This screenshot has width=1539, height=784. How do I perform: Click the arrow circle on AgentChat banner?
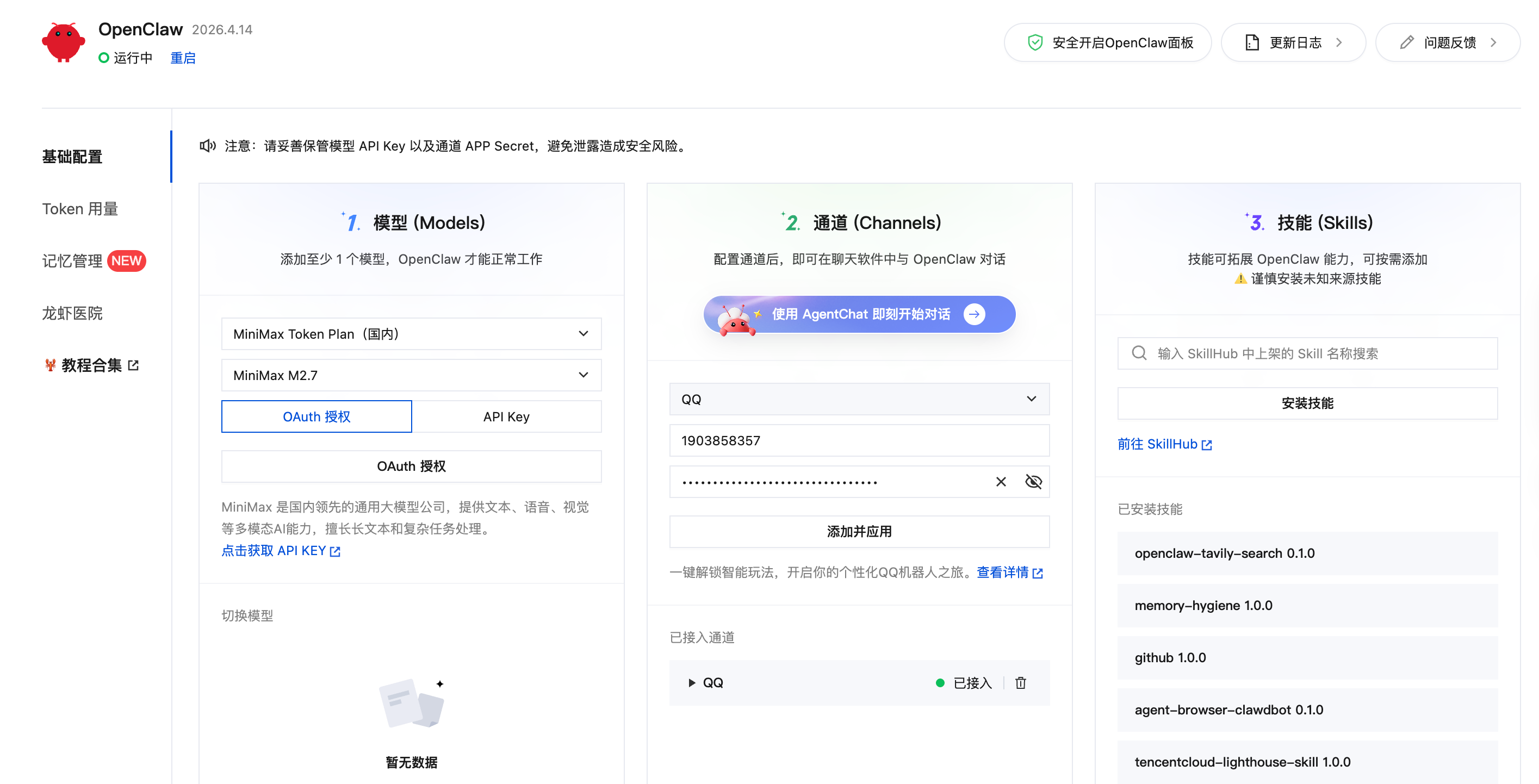point(974,314)
